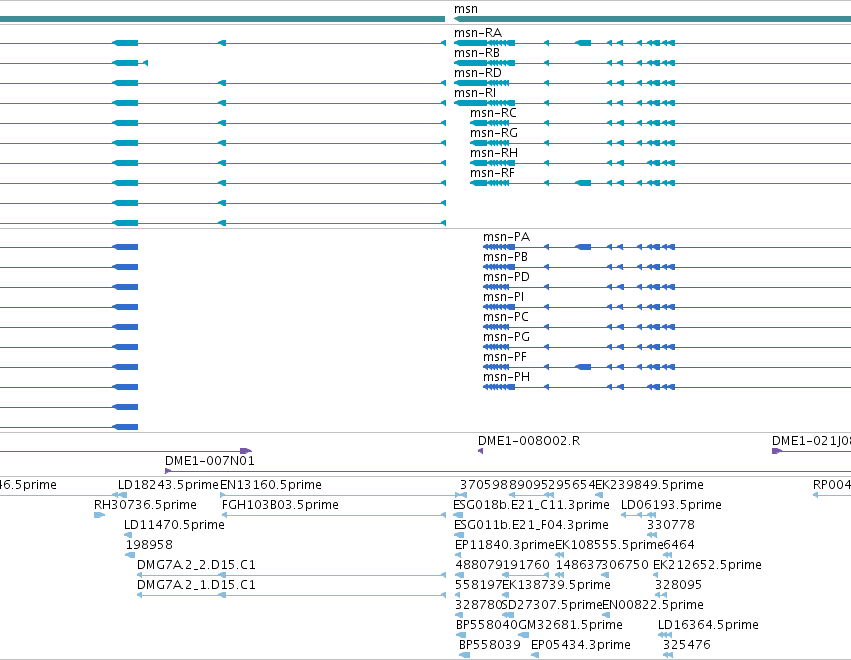This screenshot has width=851, height=660.
Task: Open the 330778 feature
Action: pos(670,525)
